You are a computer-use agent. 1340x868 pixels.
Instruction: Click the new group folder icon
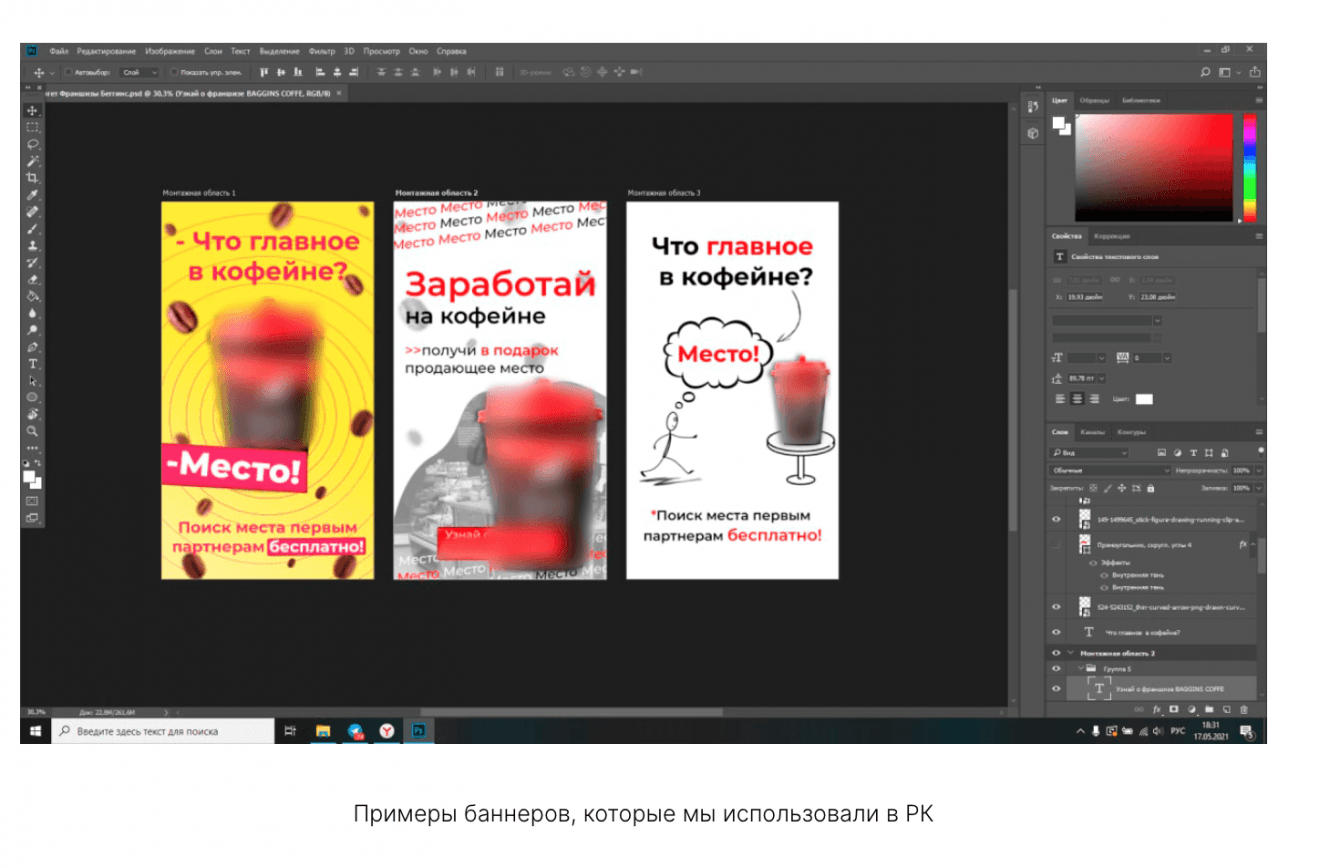click(1209, 710)
